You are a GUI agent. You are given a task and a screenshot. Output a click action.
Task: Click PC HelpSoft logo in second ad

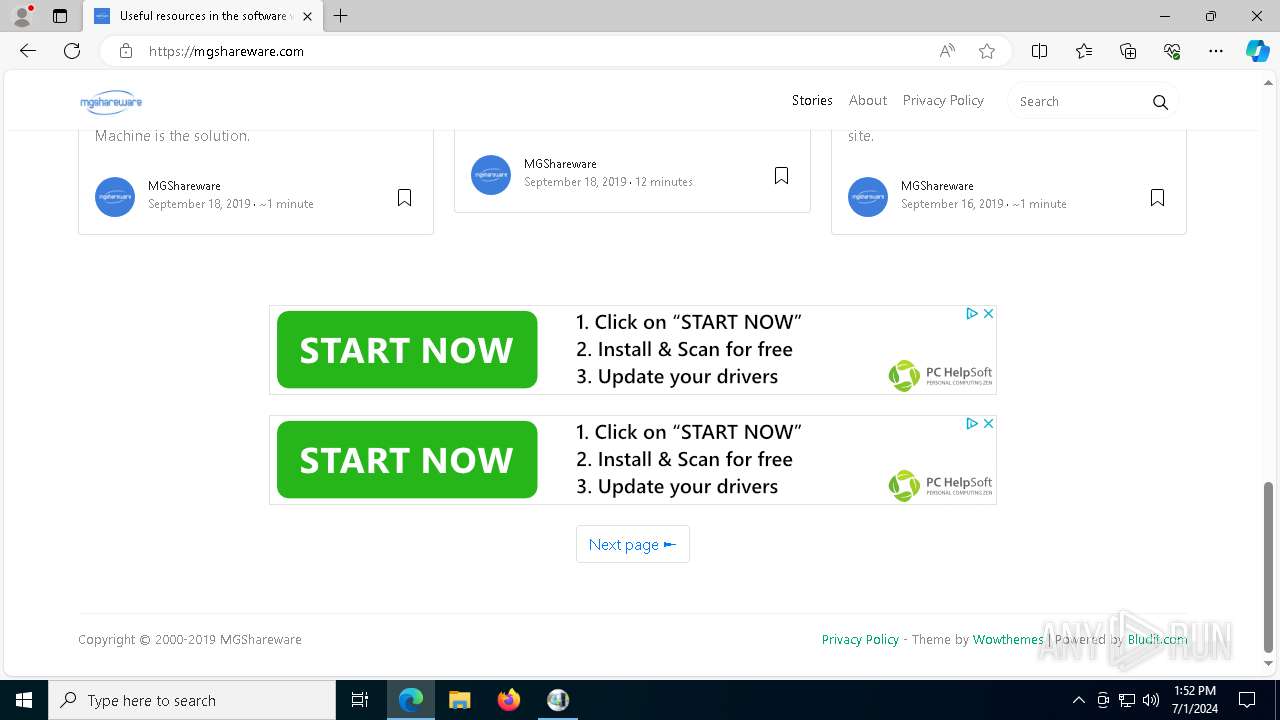pos(940,486)
